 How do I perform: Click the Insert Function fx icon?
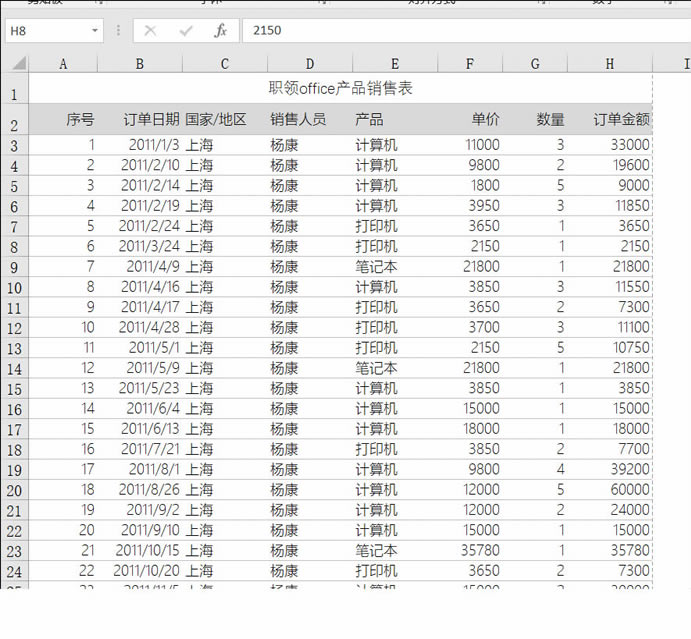coord(220,31)
